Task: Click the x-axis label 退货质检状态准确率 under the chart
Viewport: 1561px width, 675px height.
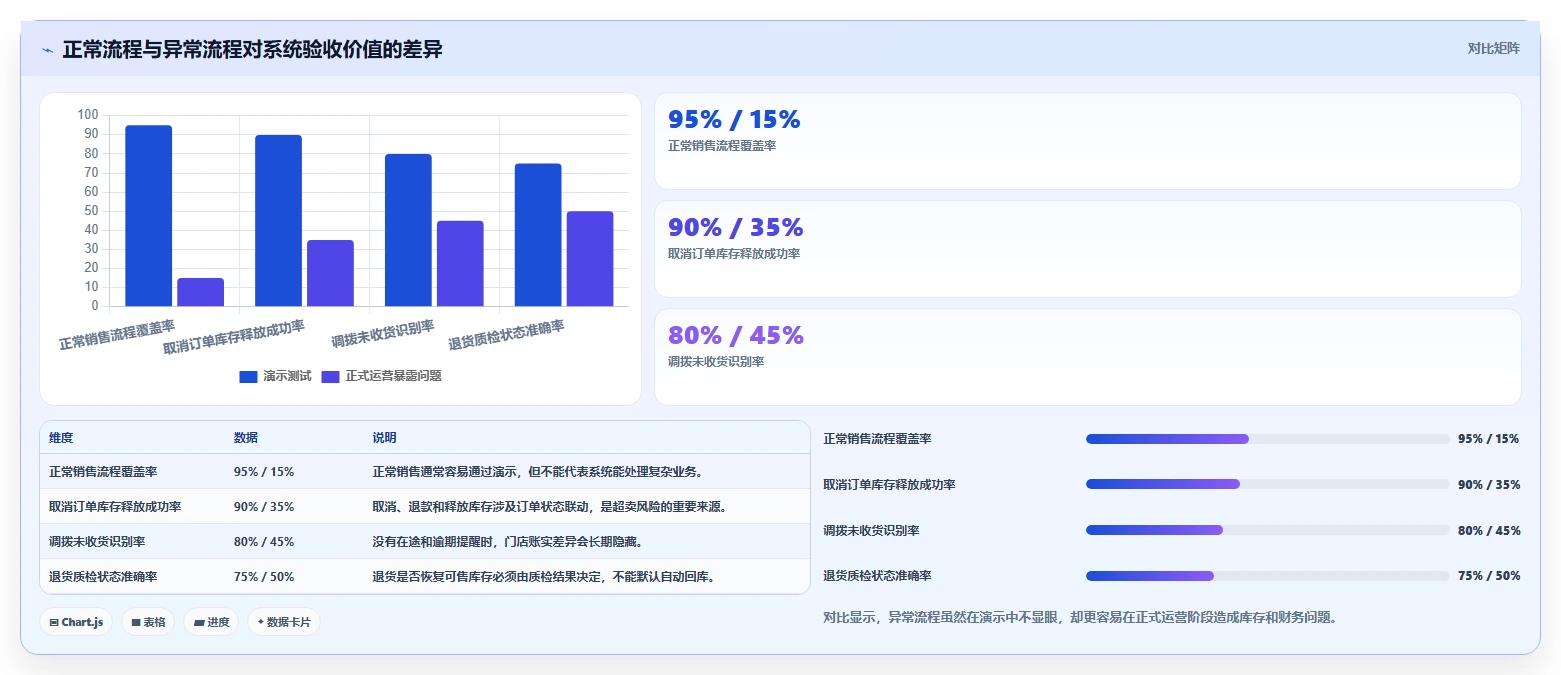Action: 507,335
